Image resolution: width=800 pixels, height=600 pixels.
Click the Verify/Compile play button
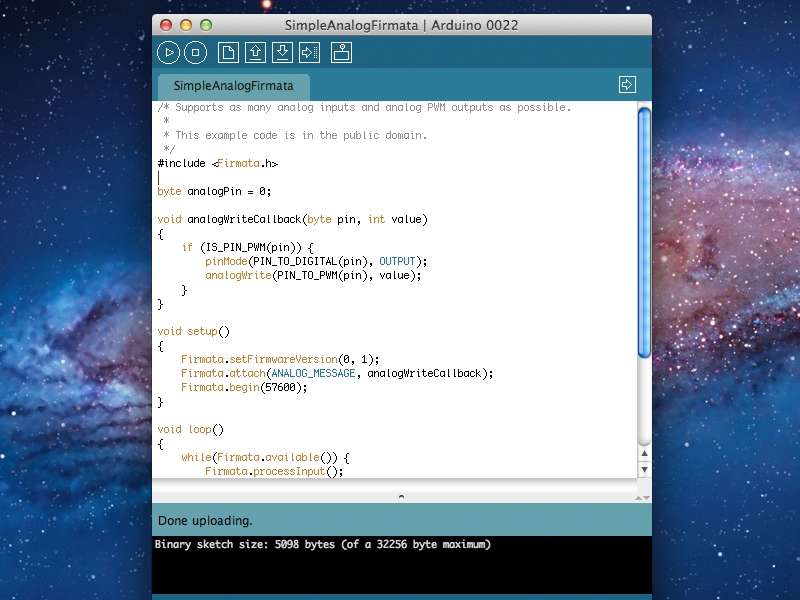pos(168,53)
